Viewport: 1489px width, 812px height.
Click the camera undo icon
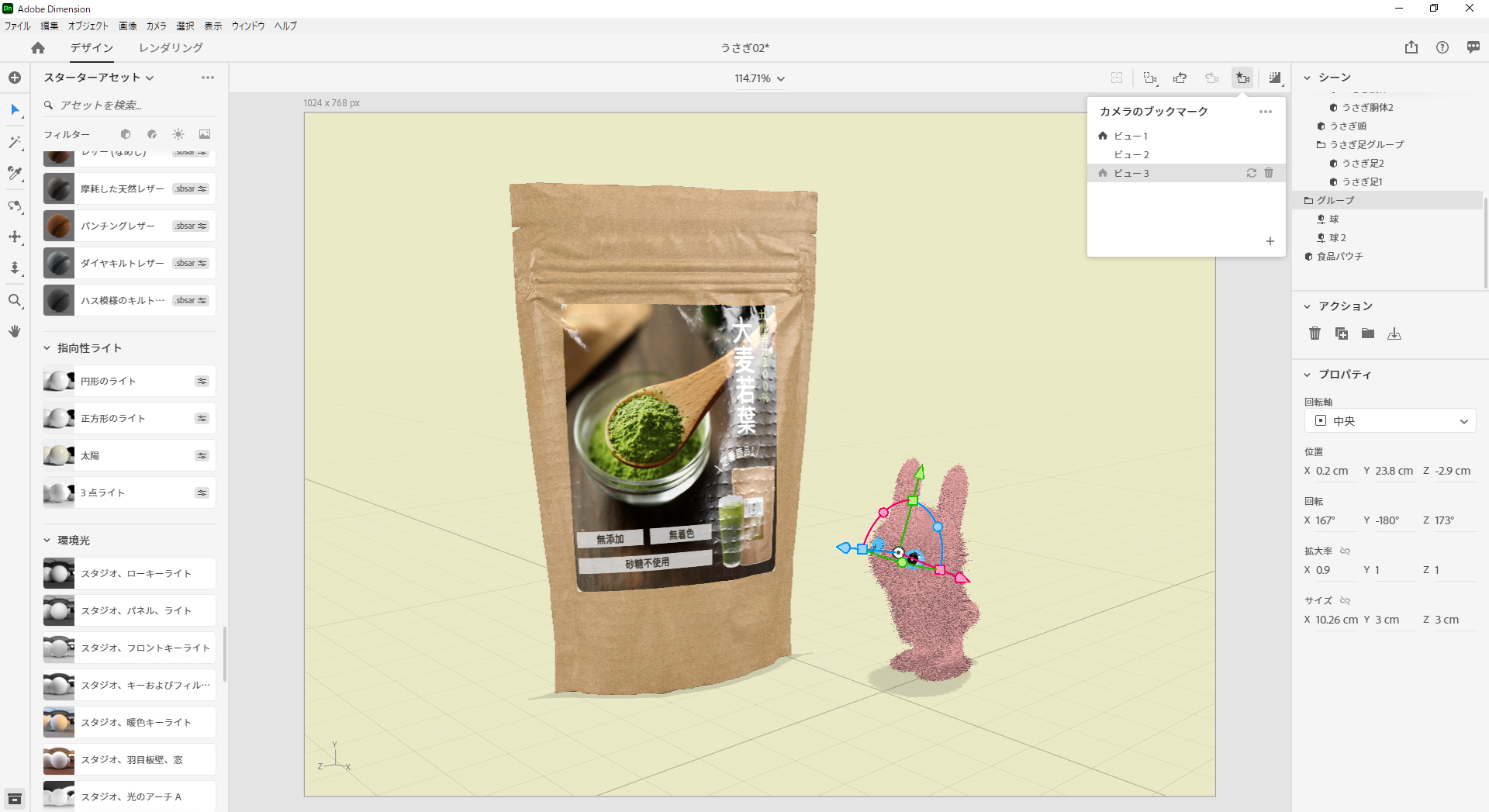coord(1180,78)
